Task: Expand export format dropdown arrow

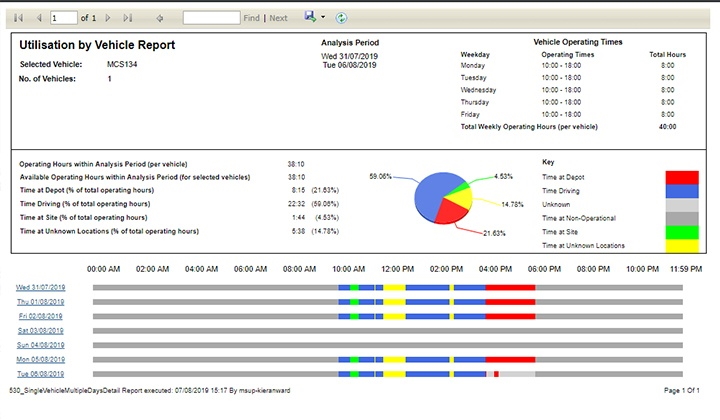Action: [x=323, y=17]
